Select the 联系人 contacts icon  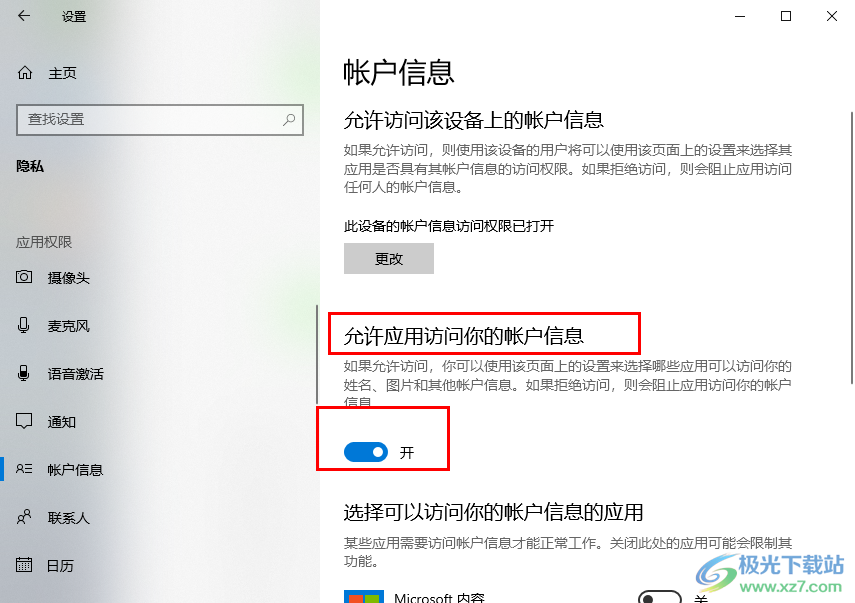point(24,517)
